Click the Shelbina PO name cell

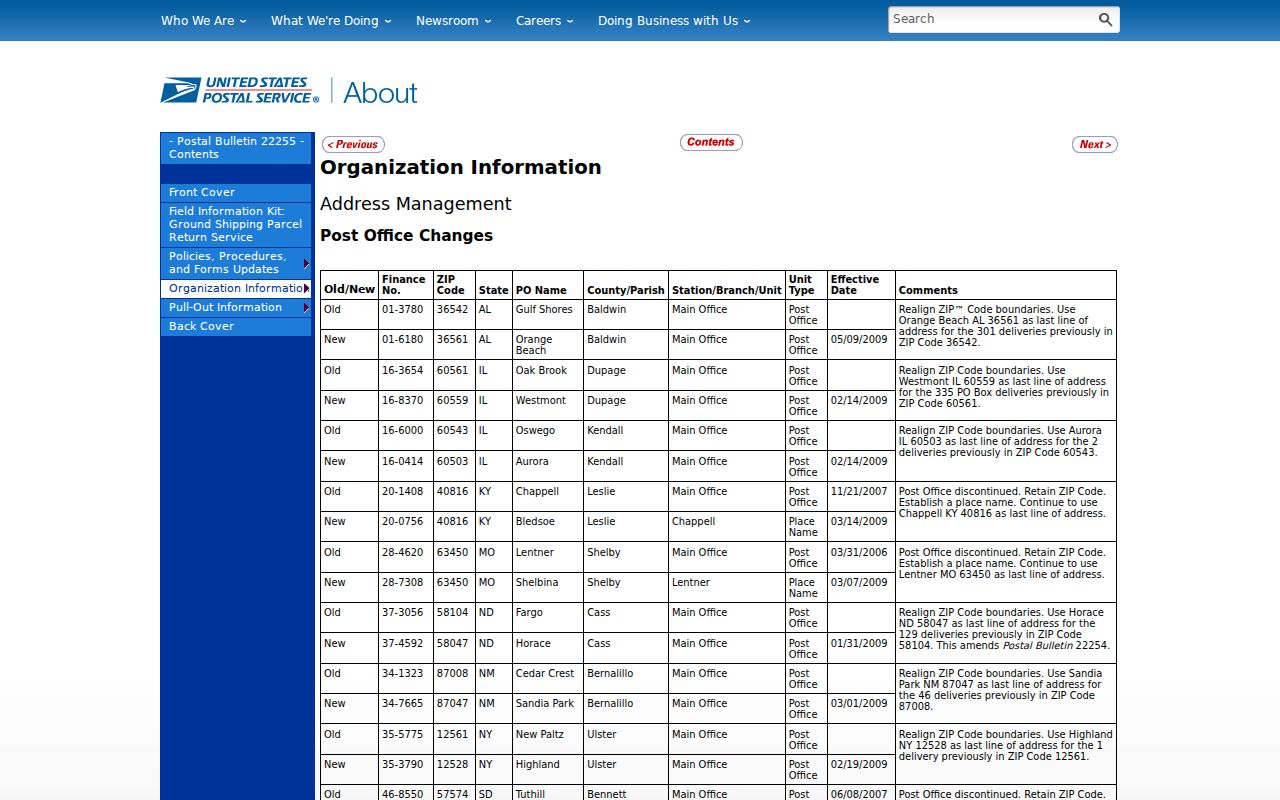(x=547, y=587)
